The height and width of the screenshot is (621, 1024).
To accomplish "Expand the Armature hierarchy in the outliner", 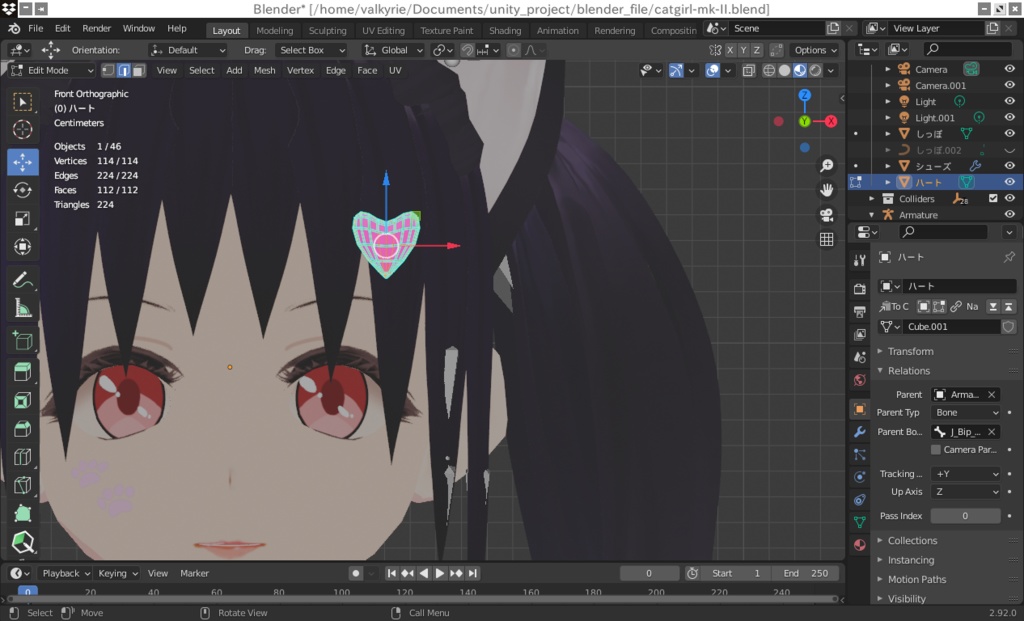I will tap(871, 215).
